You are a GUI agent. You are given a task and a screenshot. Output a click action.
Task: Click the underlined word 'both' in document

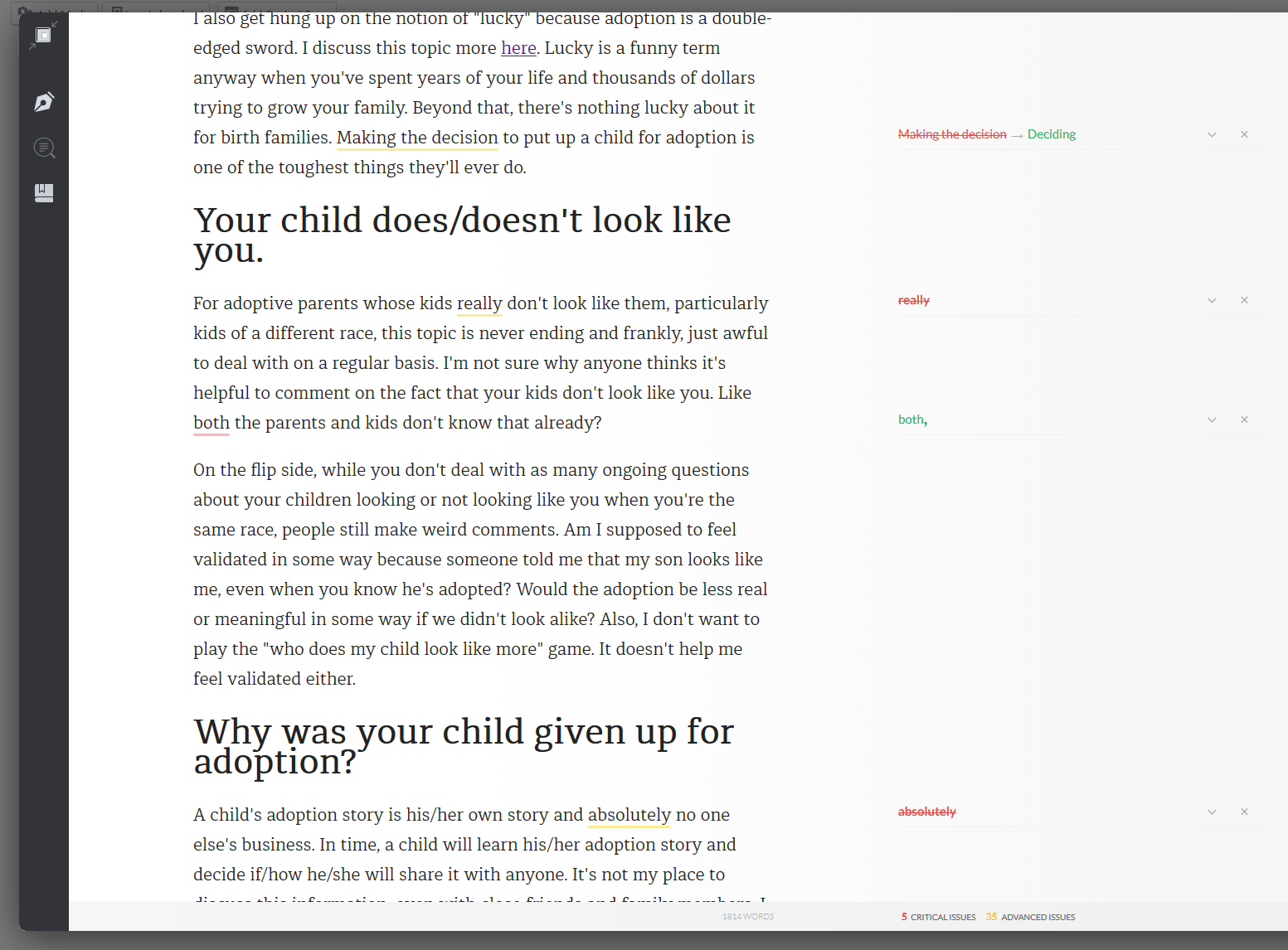click(211, 423)
